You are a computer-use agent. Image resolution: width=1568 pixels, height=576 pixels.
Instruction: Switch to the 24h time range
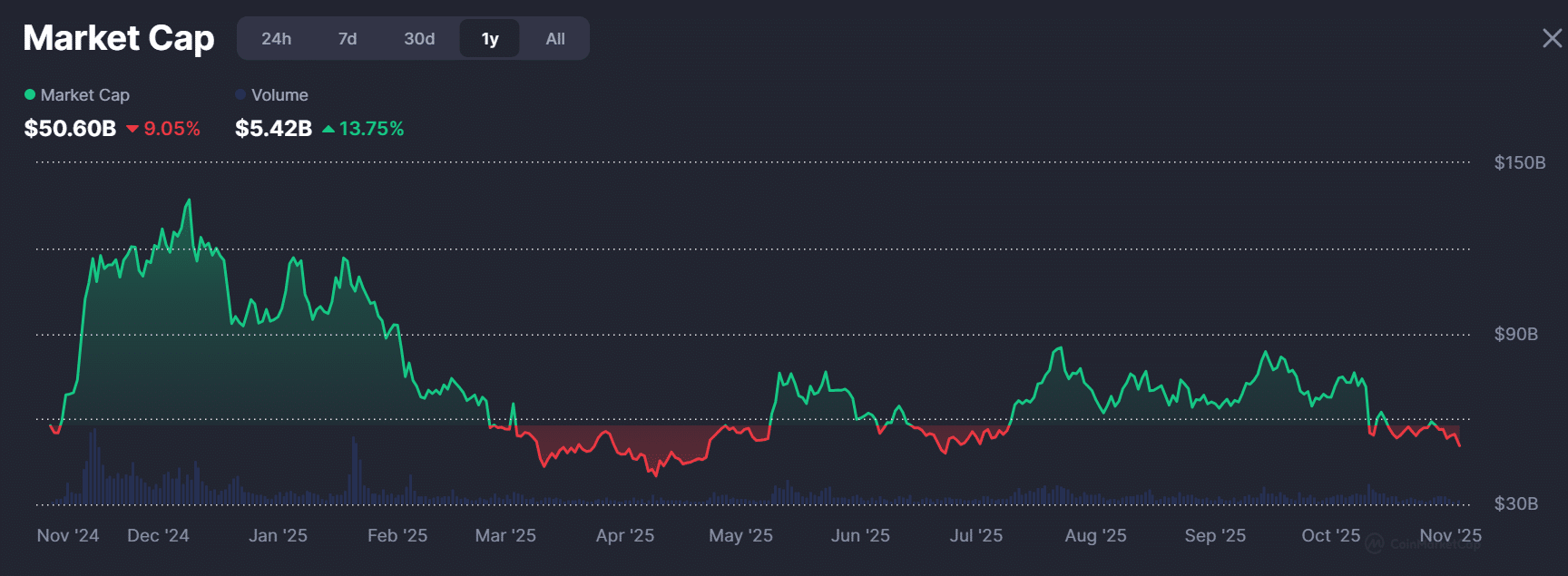(276, 39)
